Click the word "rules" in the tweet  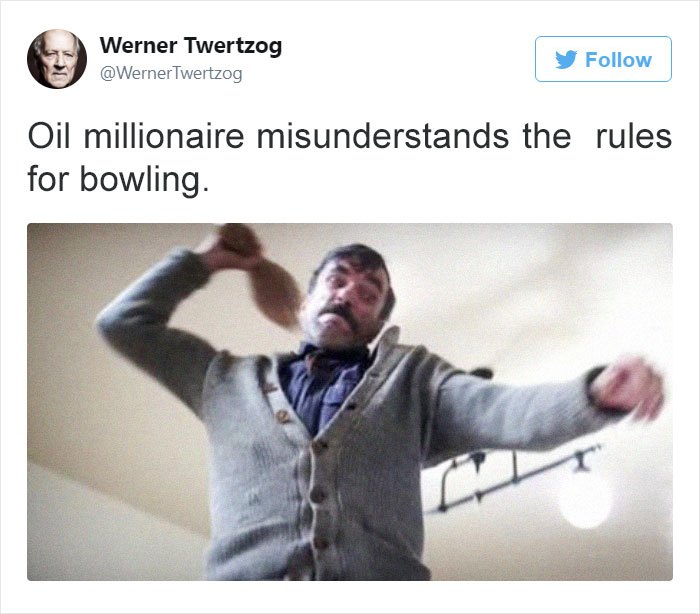point(634,136)
